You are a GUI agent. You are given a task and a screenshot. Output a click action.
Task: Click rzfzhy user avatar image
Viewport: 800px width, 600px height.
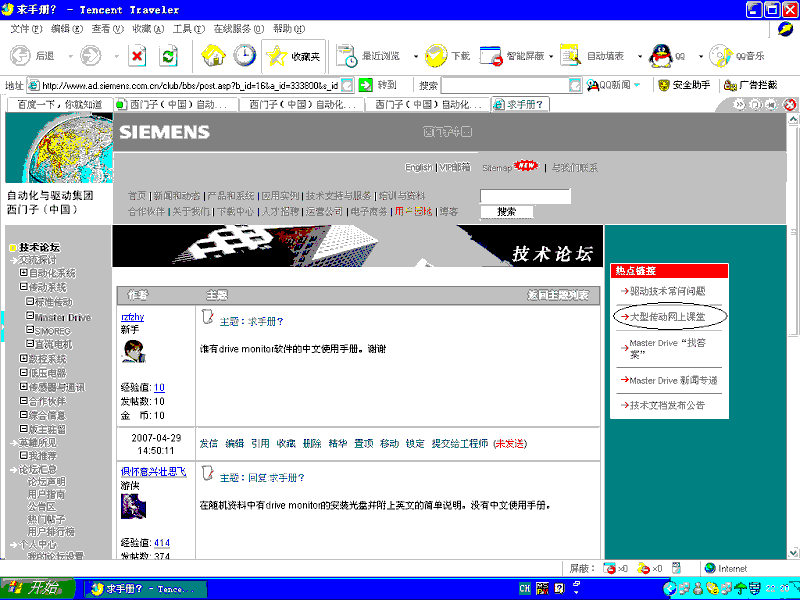point(134,352)
